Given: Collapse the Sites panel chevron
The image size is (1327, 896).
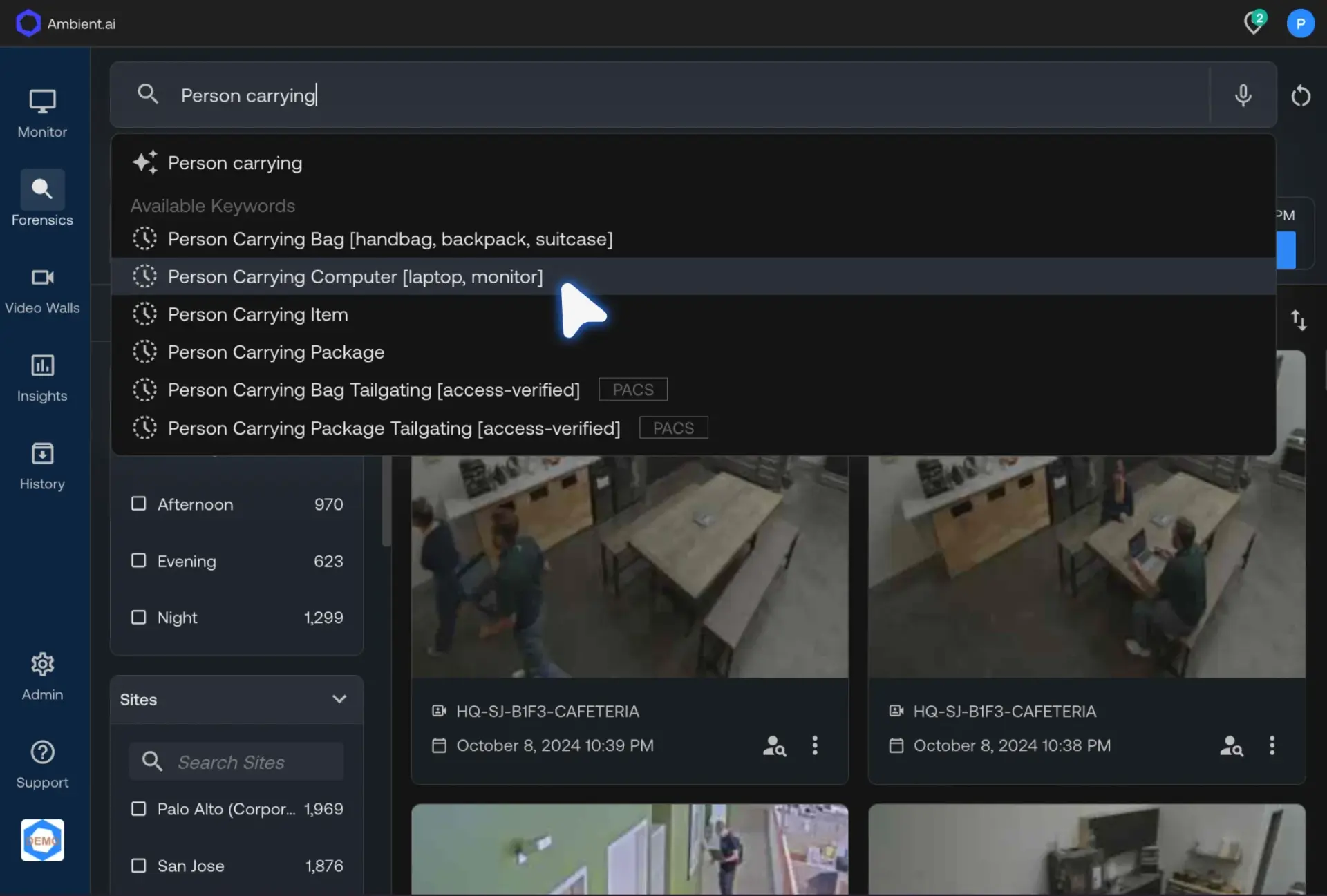Looking at the screenshot, I should tap(338, 699).
